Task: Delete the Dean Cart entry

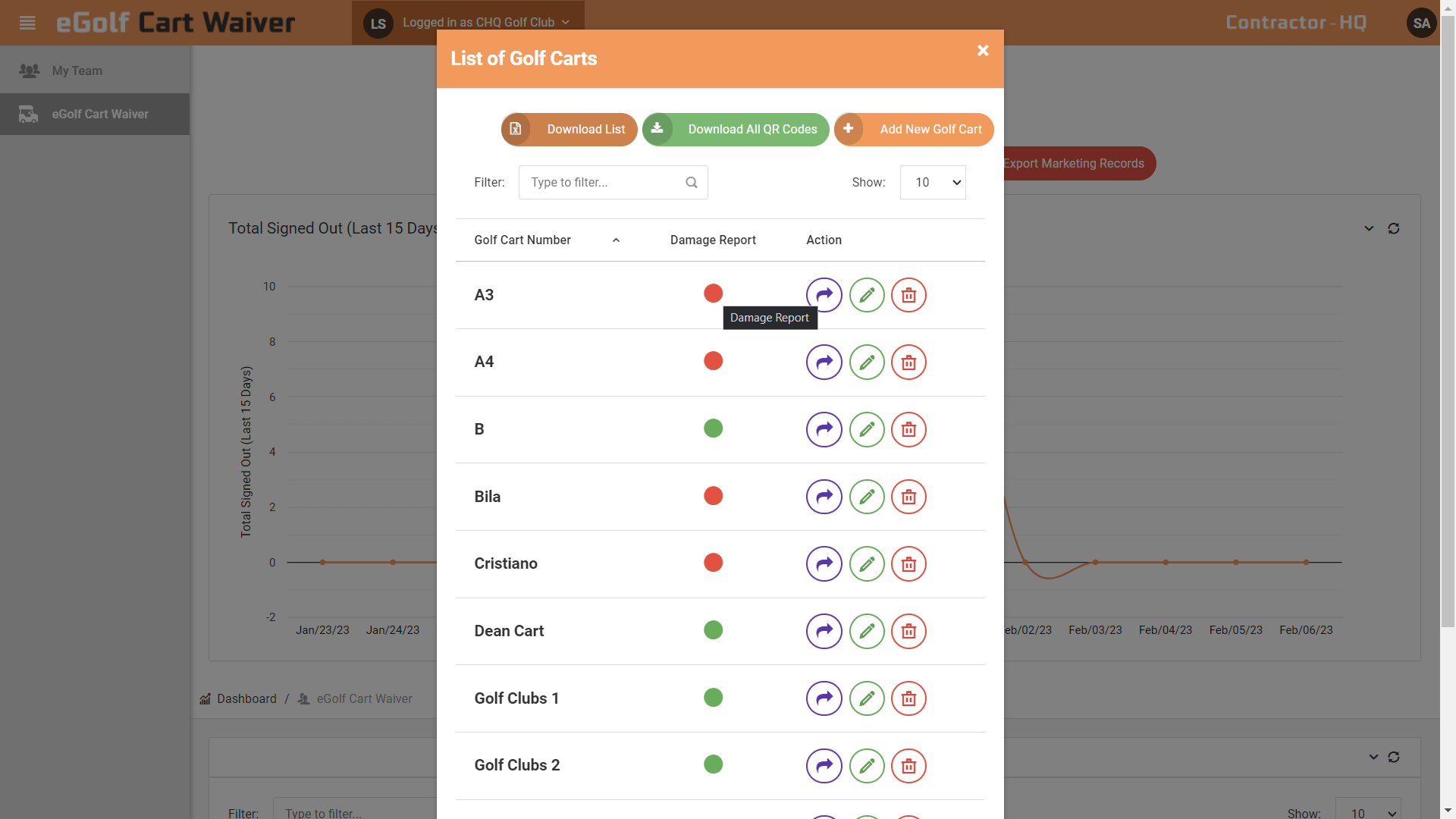Action: pyautogui.click(x=908, y=631)
